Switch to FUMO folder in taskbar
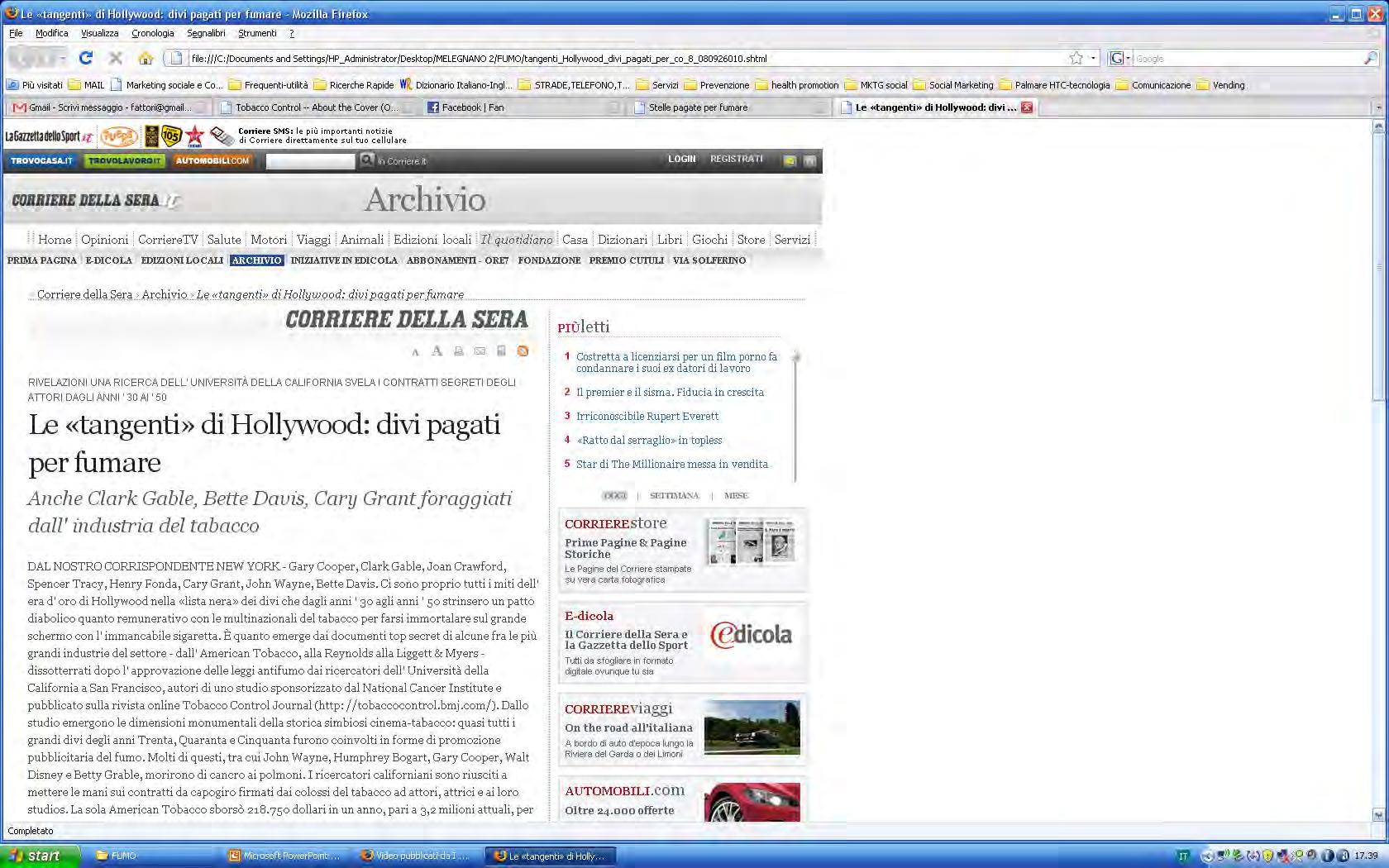The image size is (1389, 868). 155,856
